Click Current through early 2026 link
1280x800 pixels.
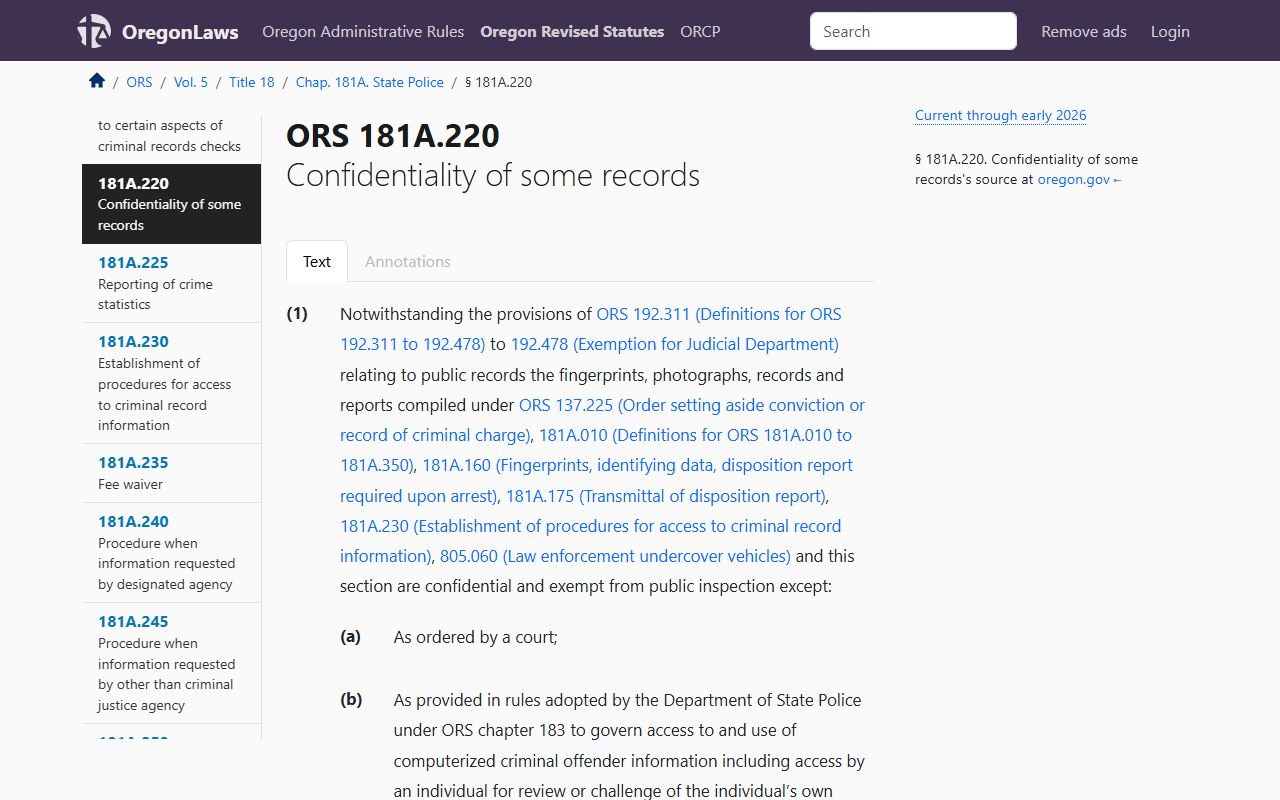pos(1000,115)
